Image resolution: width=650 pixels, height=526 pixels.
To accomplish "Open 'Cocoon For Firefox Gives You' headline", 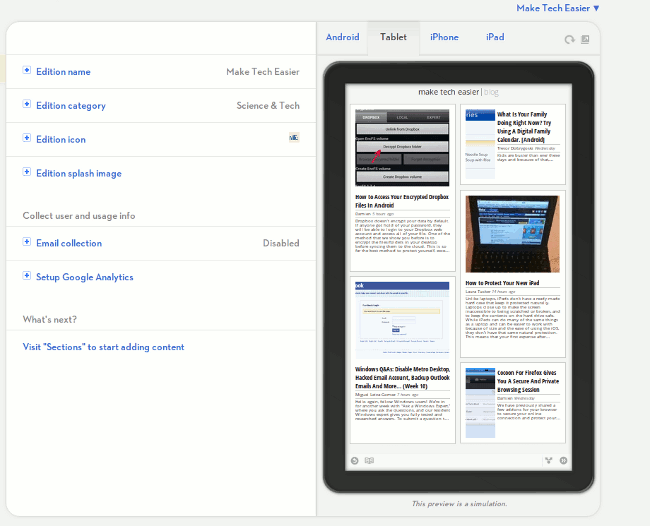I will coord(528,381).
